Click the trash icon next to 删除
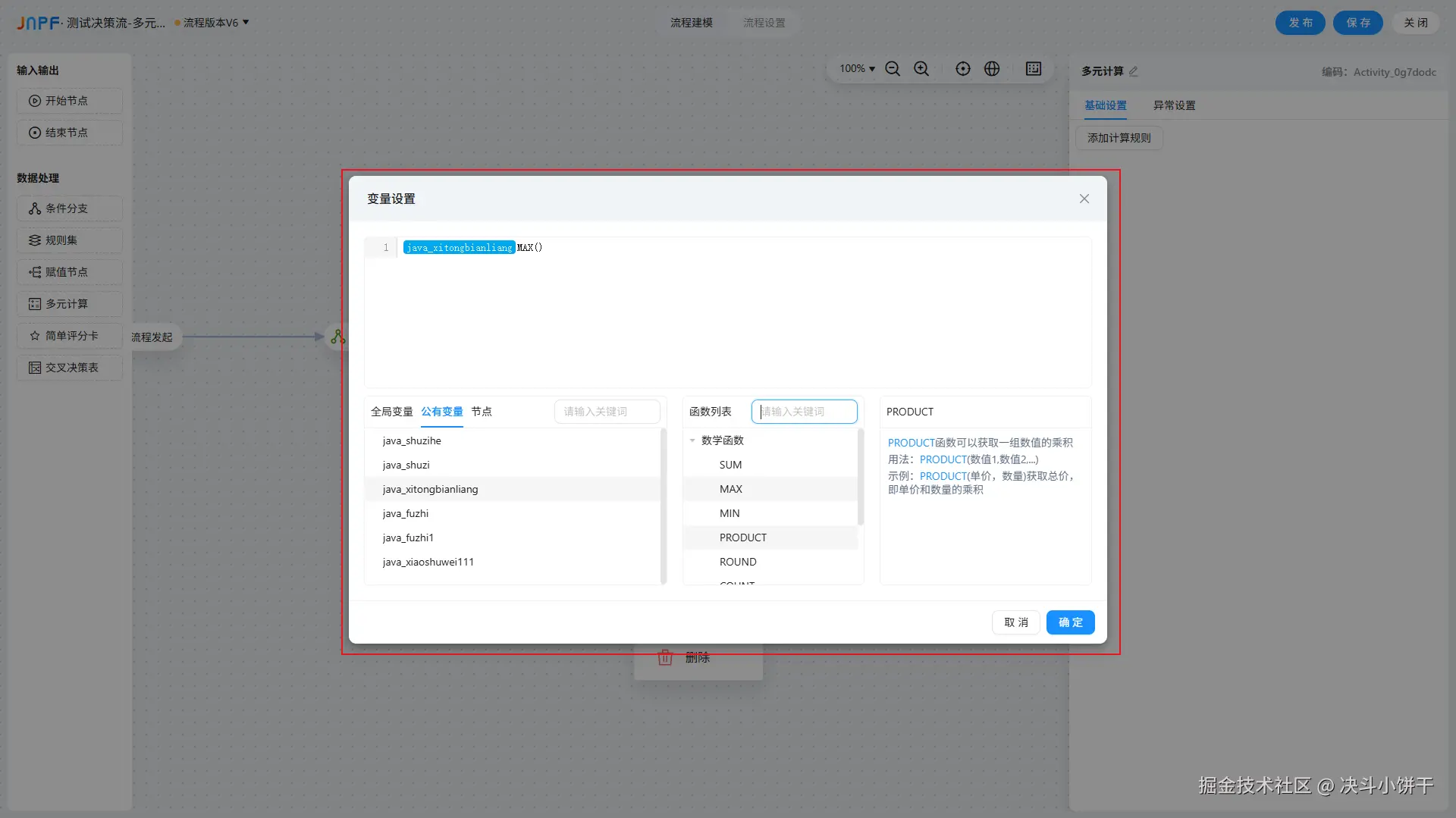 pyautogui.click(x=665, y=657)
